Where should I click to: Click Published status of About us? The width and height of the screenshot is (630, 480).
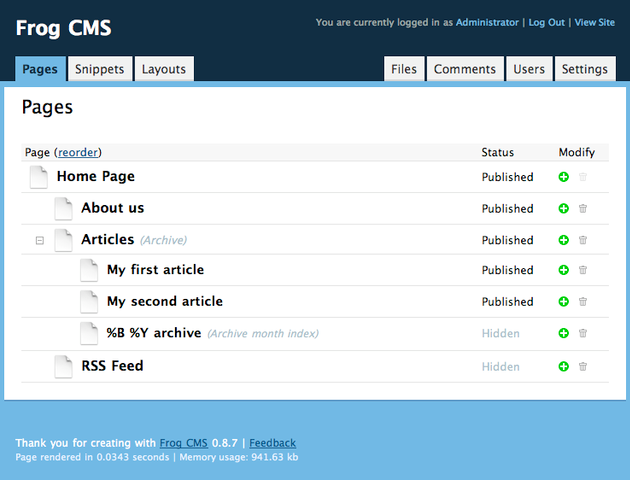pyautogui.click(x=507, y=209)
